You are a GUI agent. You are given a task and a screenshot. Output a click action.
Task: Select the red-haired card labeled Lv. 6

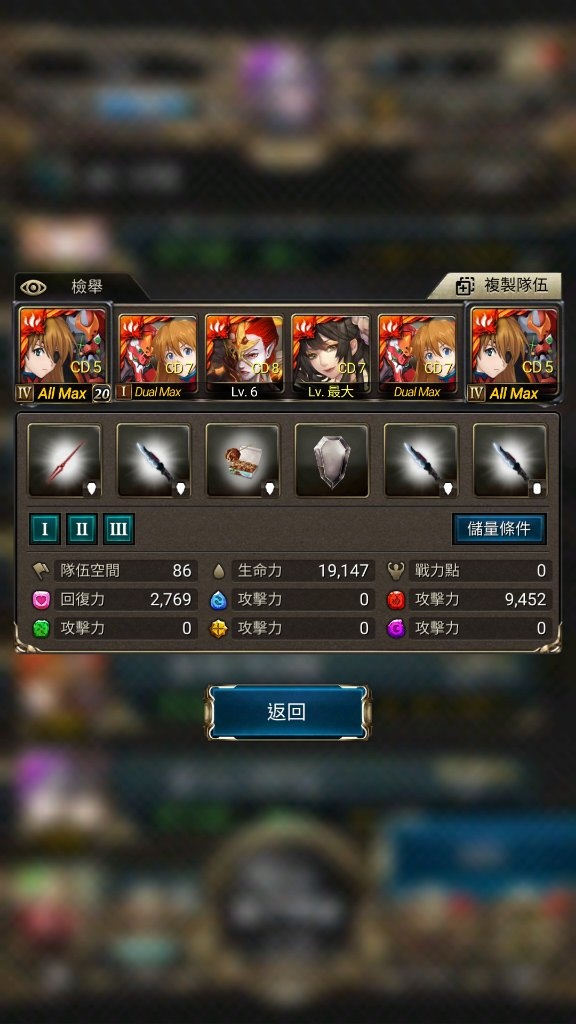click(244, 357)
